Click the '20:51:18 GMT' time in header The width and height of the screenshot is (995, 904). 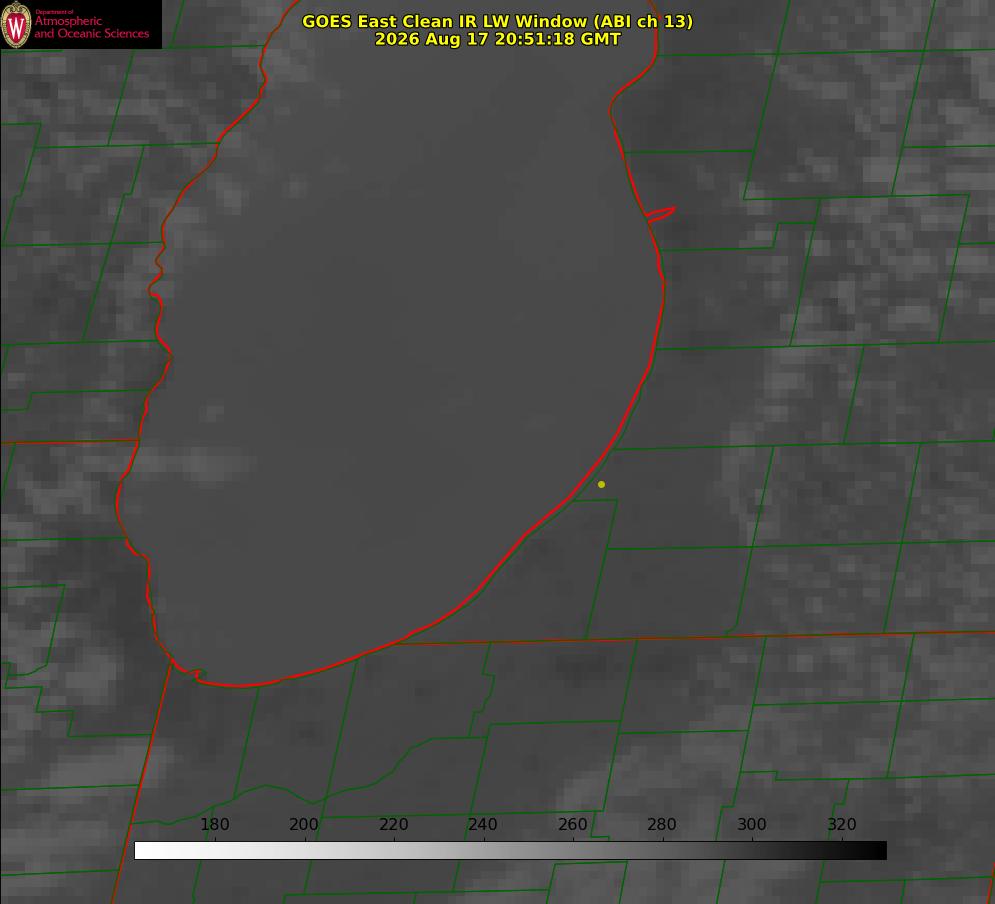click(x=558, y=39)
